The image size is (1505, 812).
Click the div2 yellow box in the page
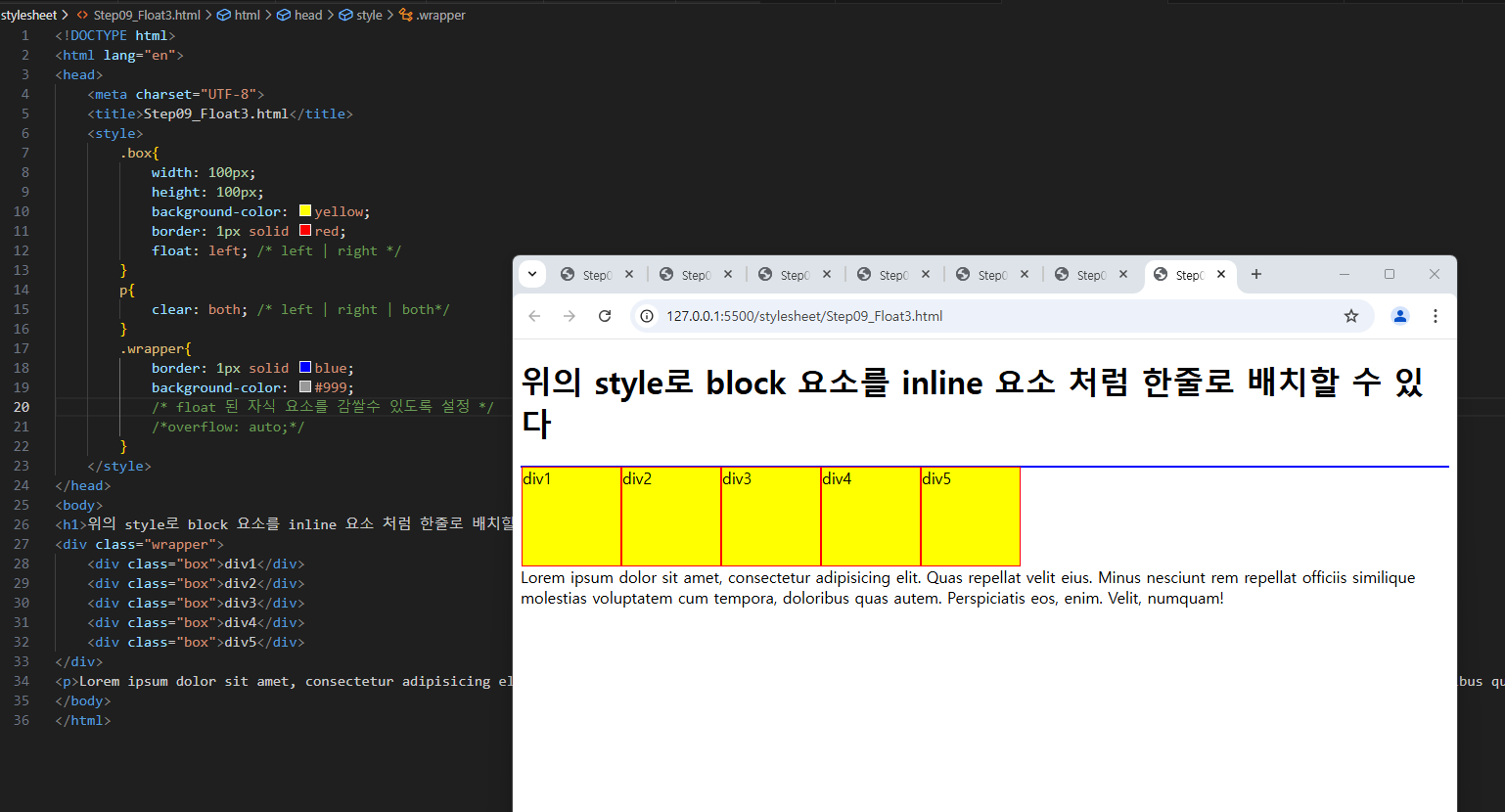(x=671, y=517)
